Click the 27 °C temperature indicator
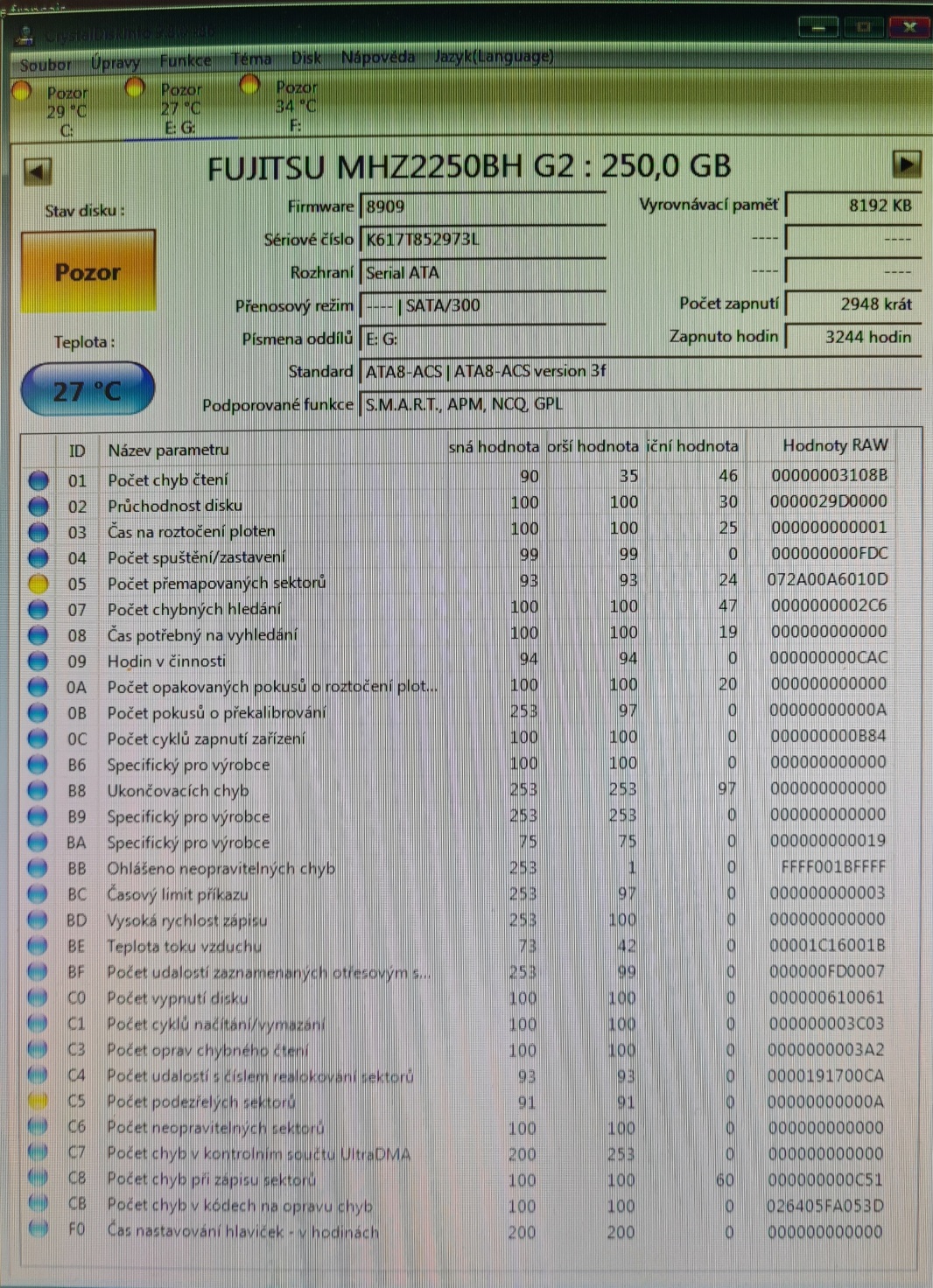Screen dimensions: 933x1288 [x=88, y=390]
